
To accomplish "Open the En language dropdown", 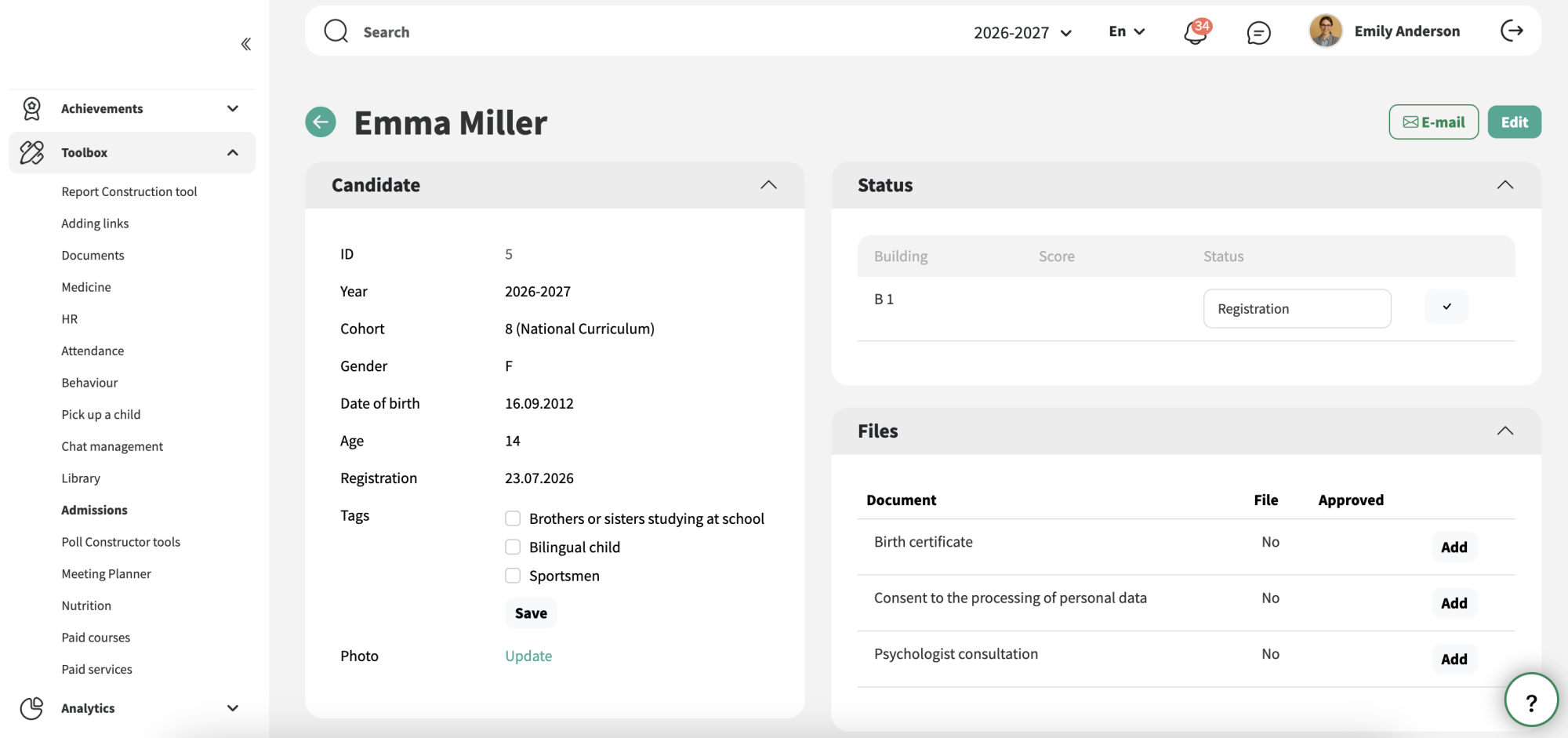I will tap(1127, 31).
